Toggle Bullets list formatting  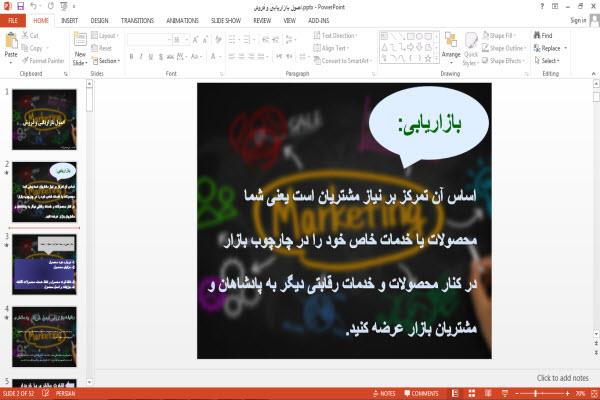233,40
